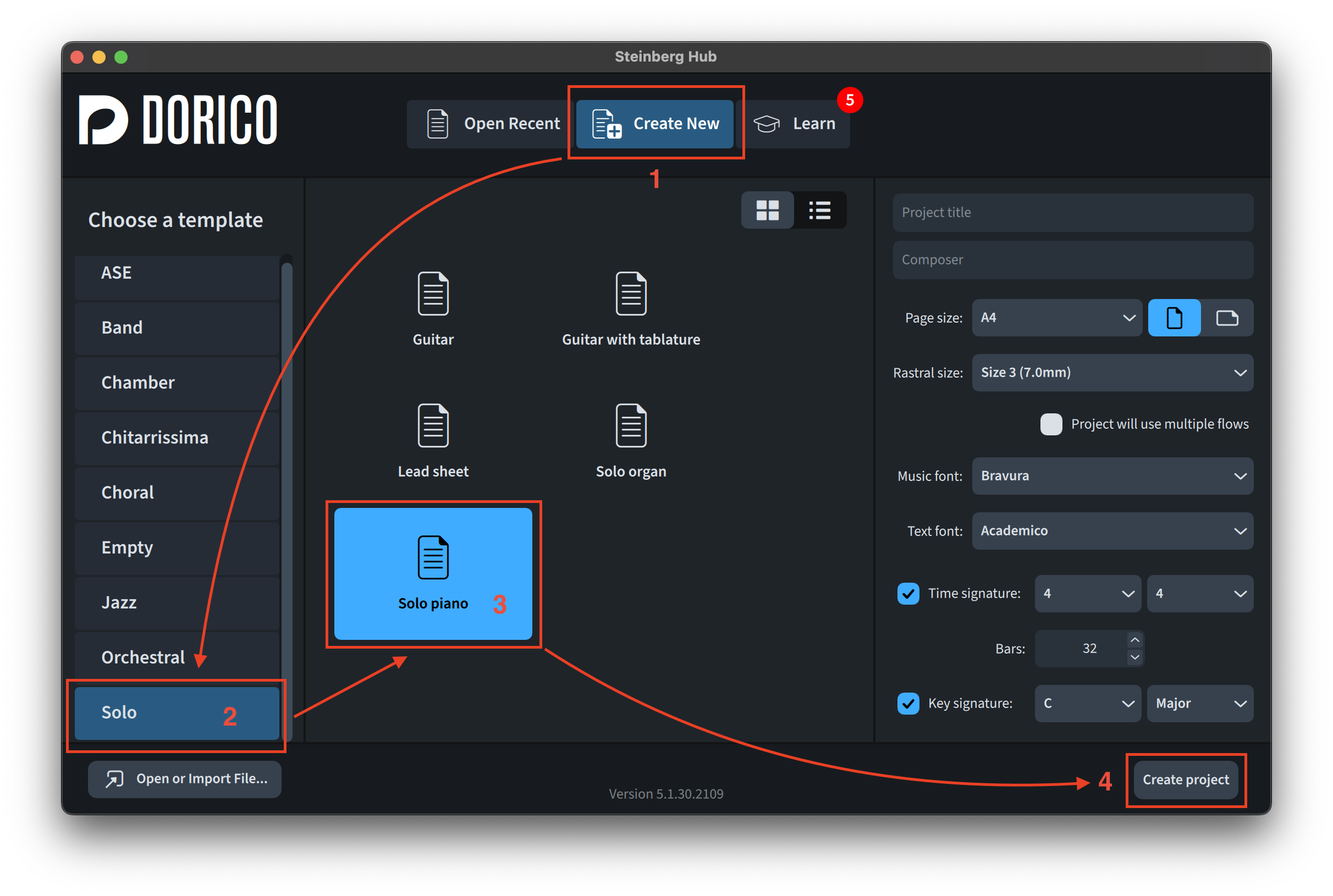Switch to the Learn tab

(x=795, y=124)
